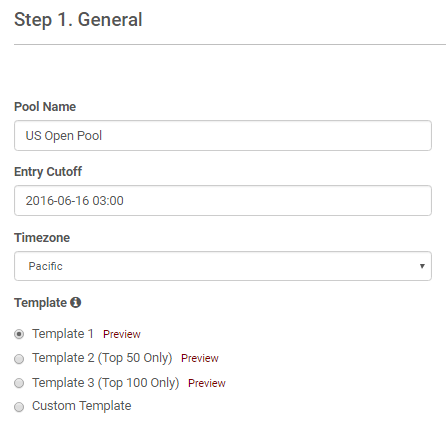Click the Timezone dropdown arrow

(422, 266)
